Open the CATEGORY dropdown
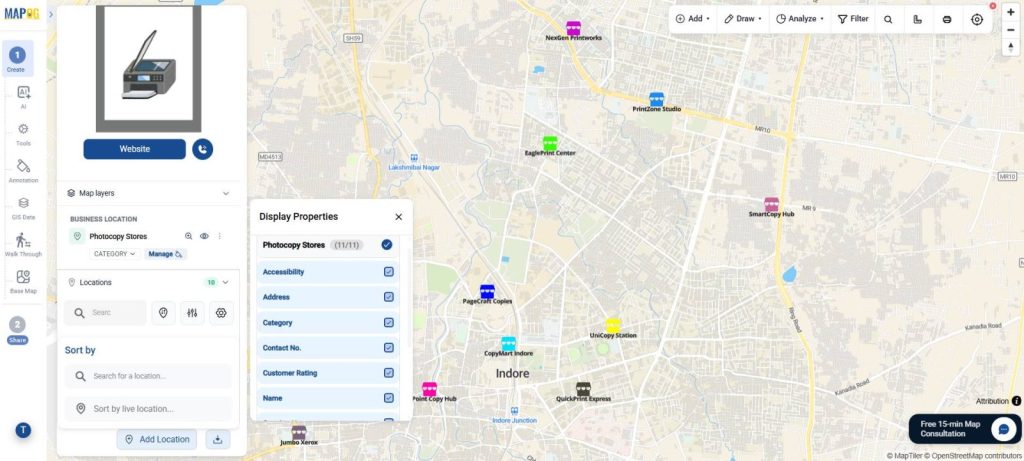The width and height of the screenshot is (1024, 461). click(114, 254)
